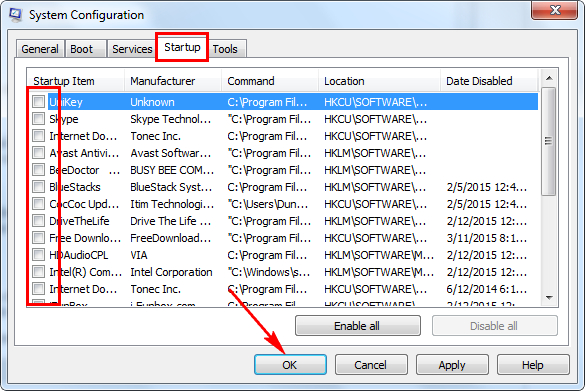Click the 'Intel Corporation' cell
Screen dimensions: 585x391
(x=171, y=272)
